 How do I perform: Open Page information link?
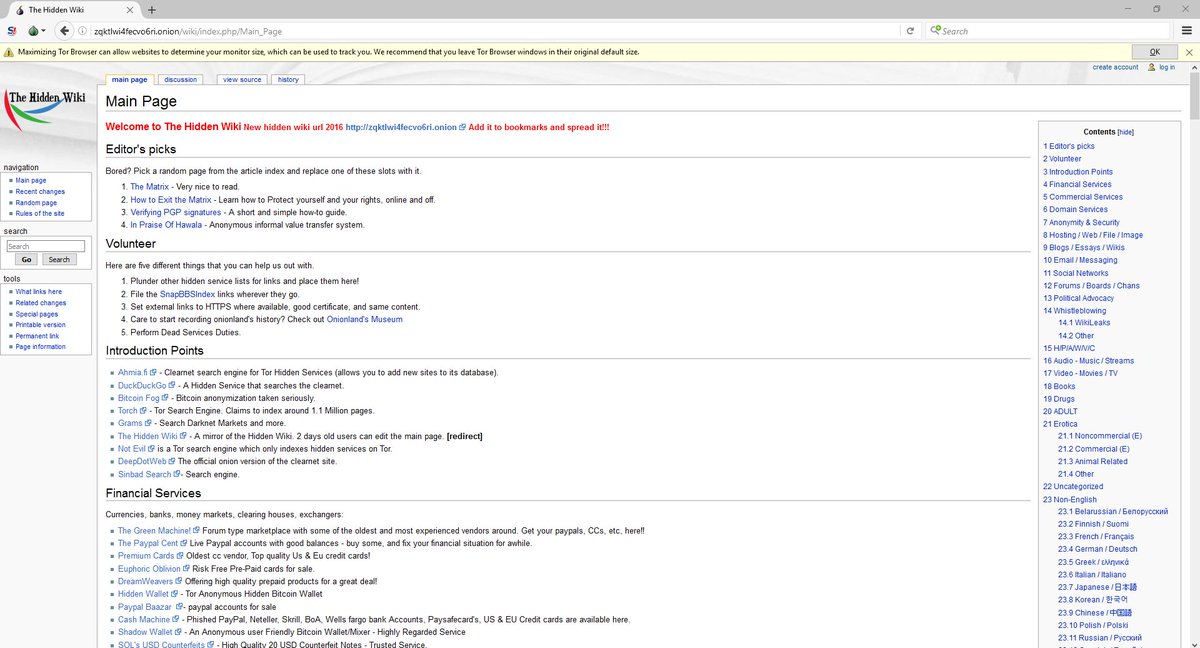[40, 346]
